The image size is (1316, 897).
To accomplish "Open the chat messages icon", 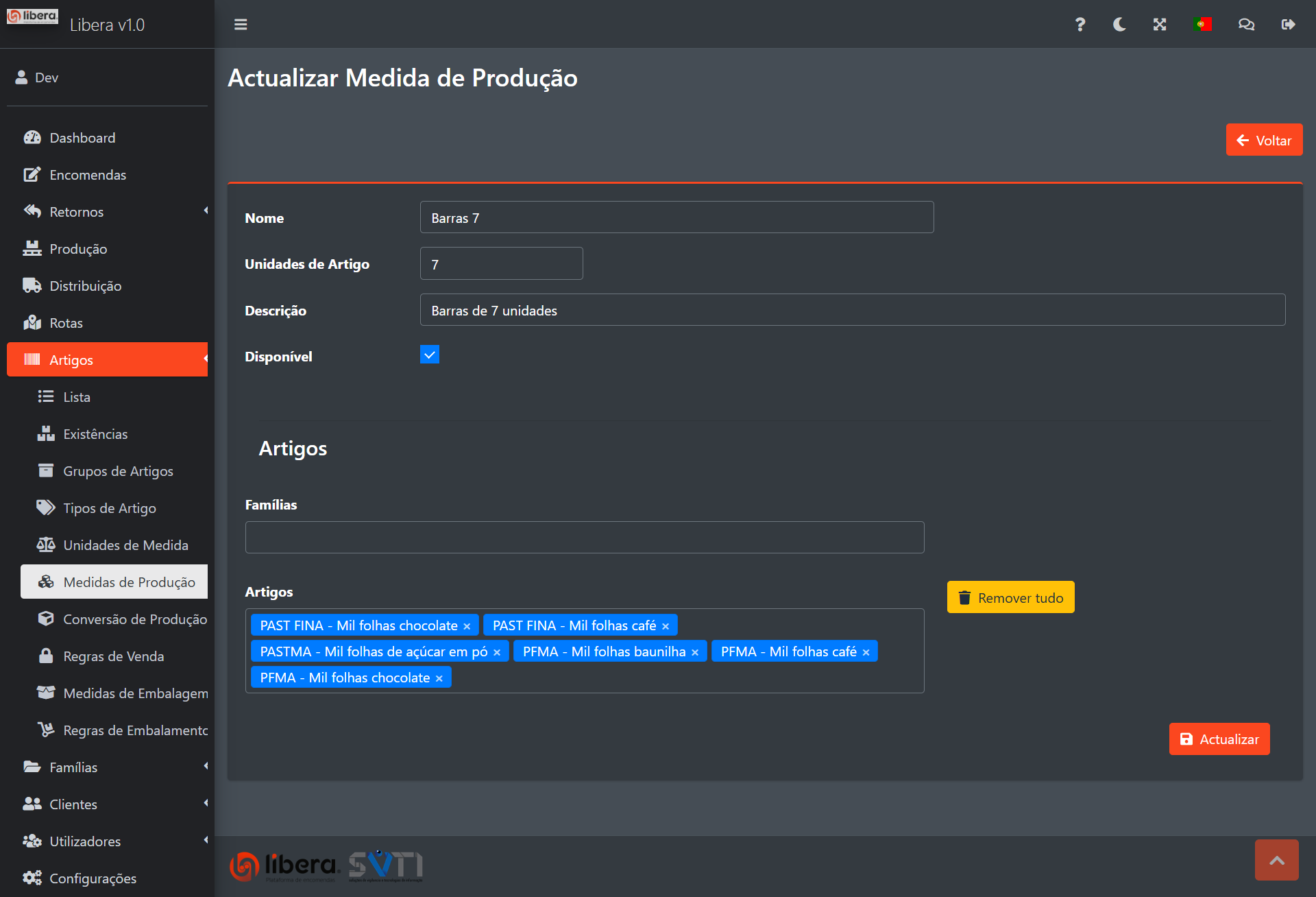I will point(1246,25).
